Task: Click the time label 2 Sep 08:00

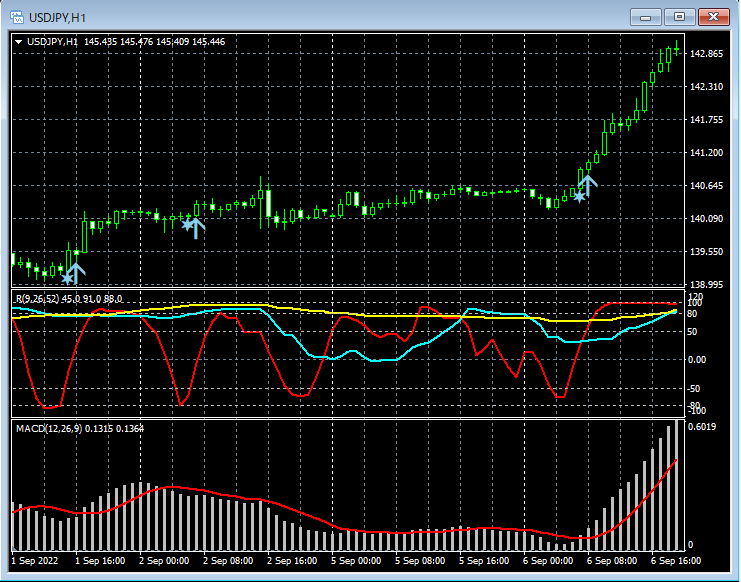Action: [228, 561]
